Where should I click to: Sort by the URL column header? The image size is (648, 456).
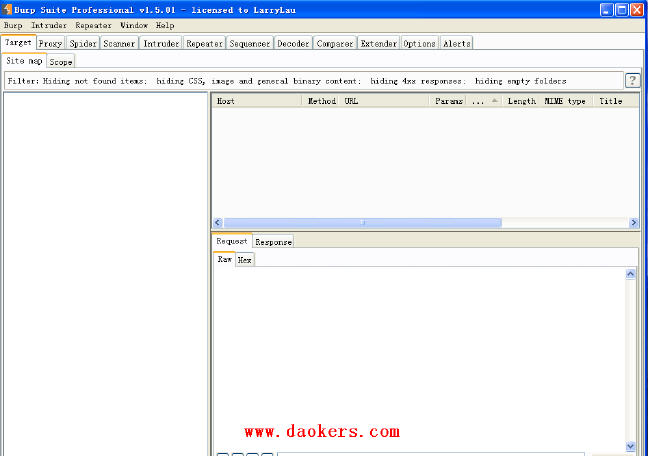tap(385, 101)
